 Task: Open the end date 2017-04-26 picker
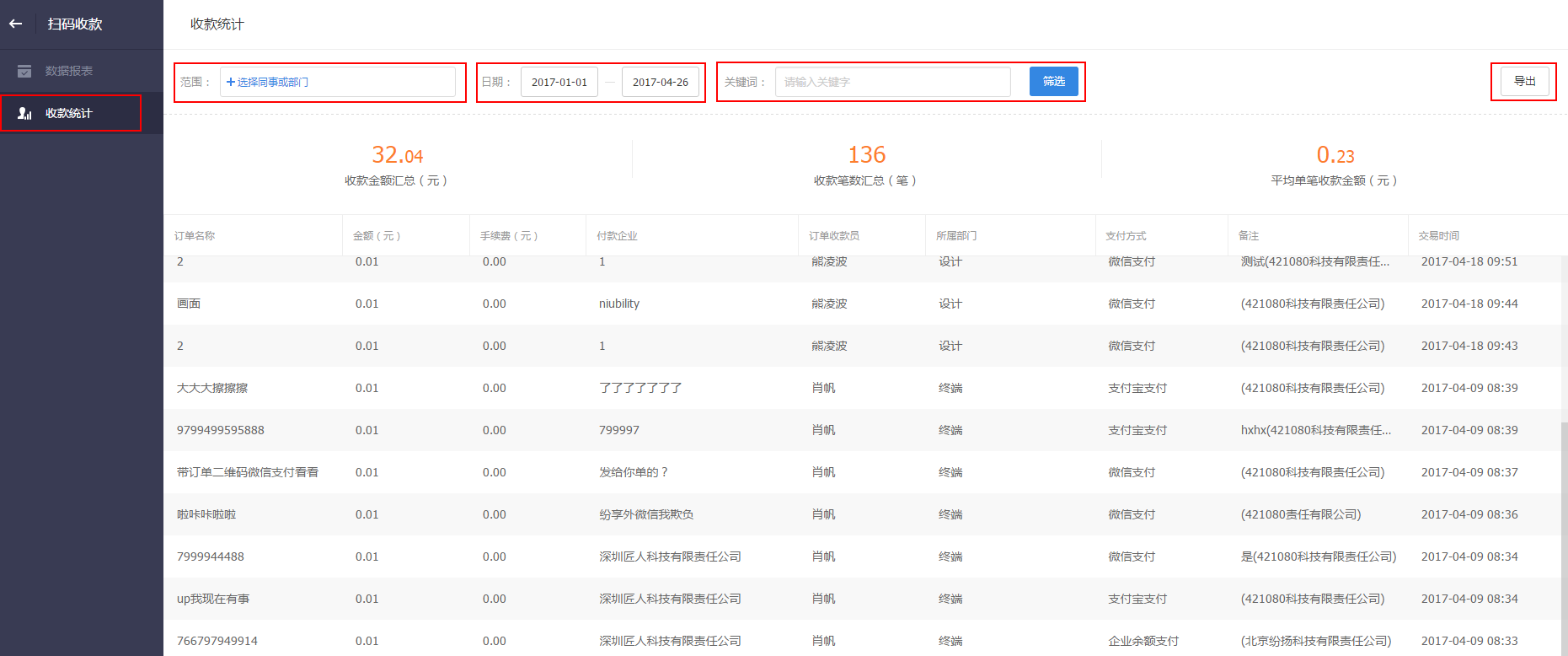(x=660, y=82)
